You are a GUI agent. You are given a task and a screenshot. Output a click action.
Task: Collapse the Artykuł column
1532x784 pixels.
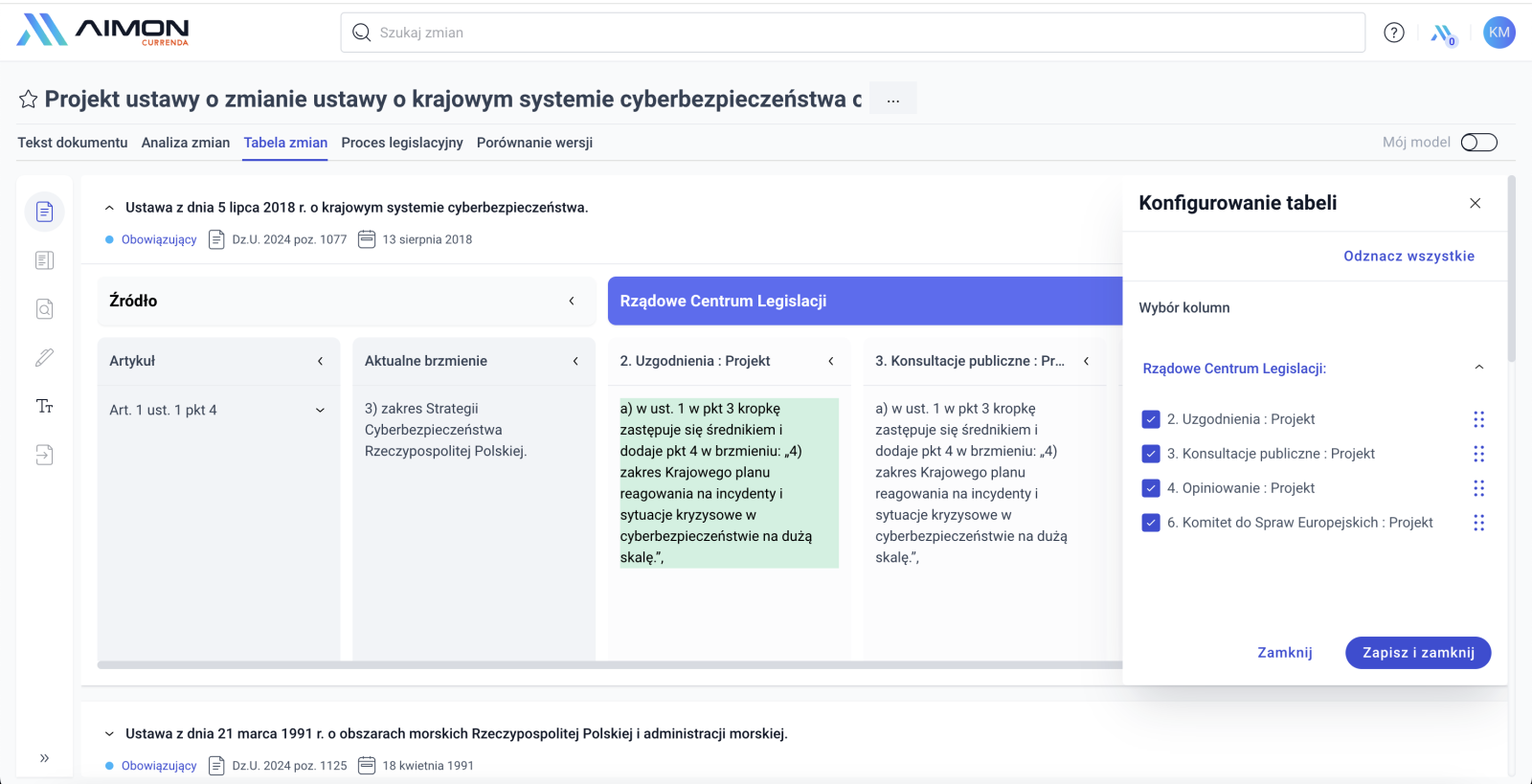[321, 361]
